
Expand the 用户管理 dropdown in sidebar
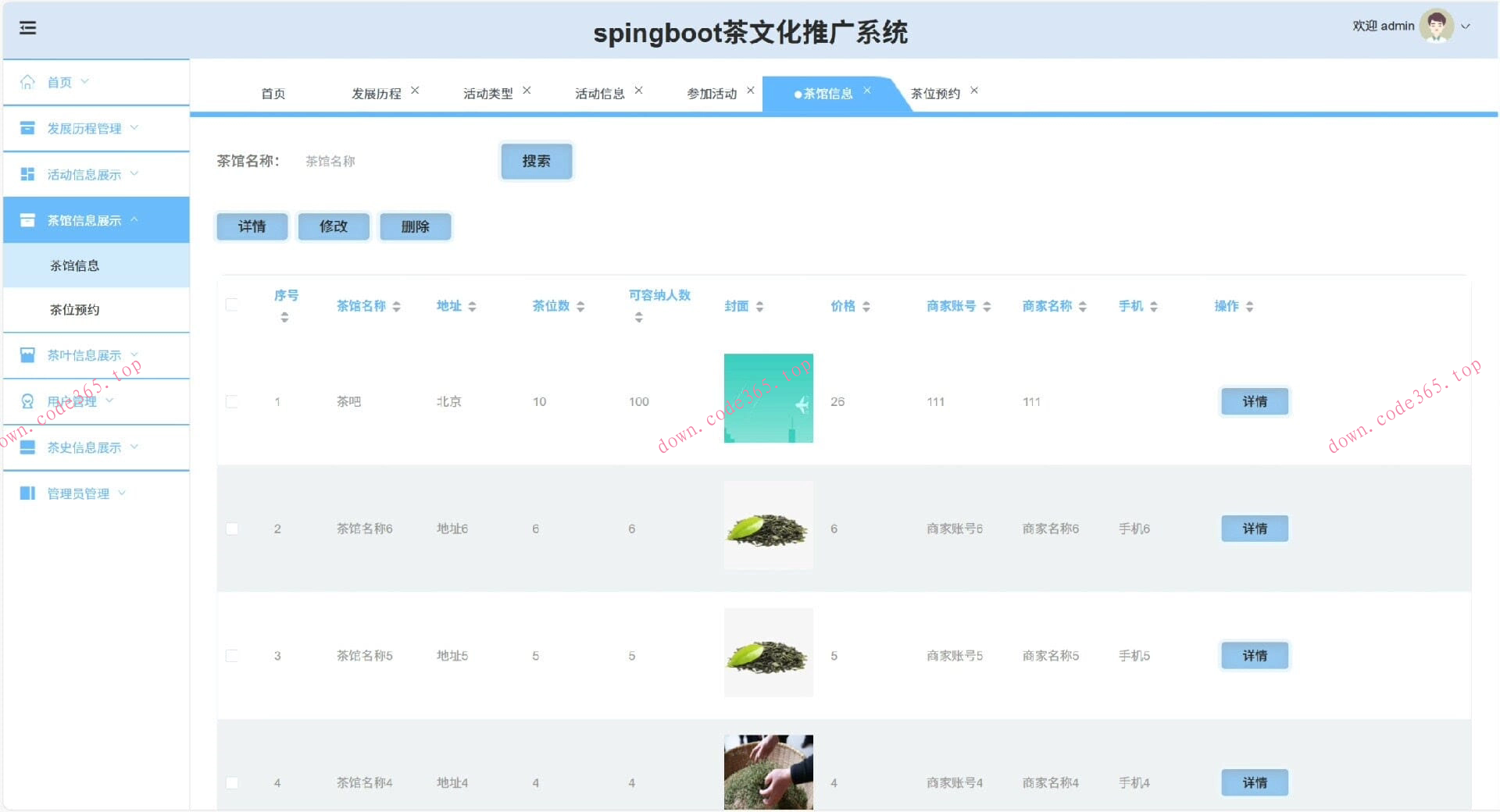109,401
